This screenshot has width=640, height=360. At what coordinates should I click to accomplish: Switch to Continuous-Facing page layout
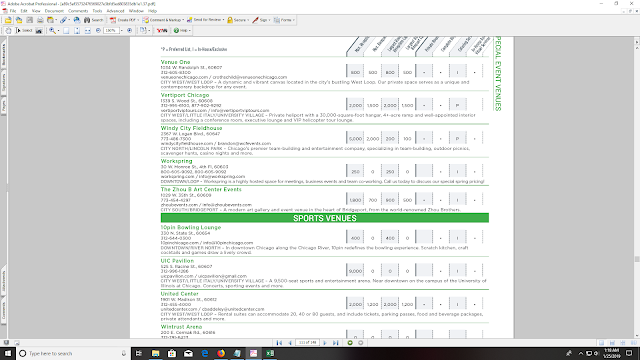coord(622,343)
